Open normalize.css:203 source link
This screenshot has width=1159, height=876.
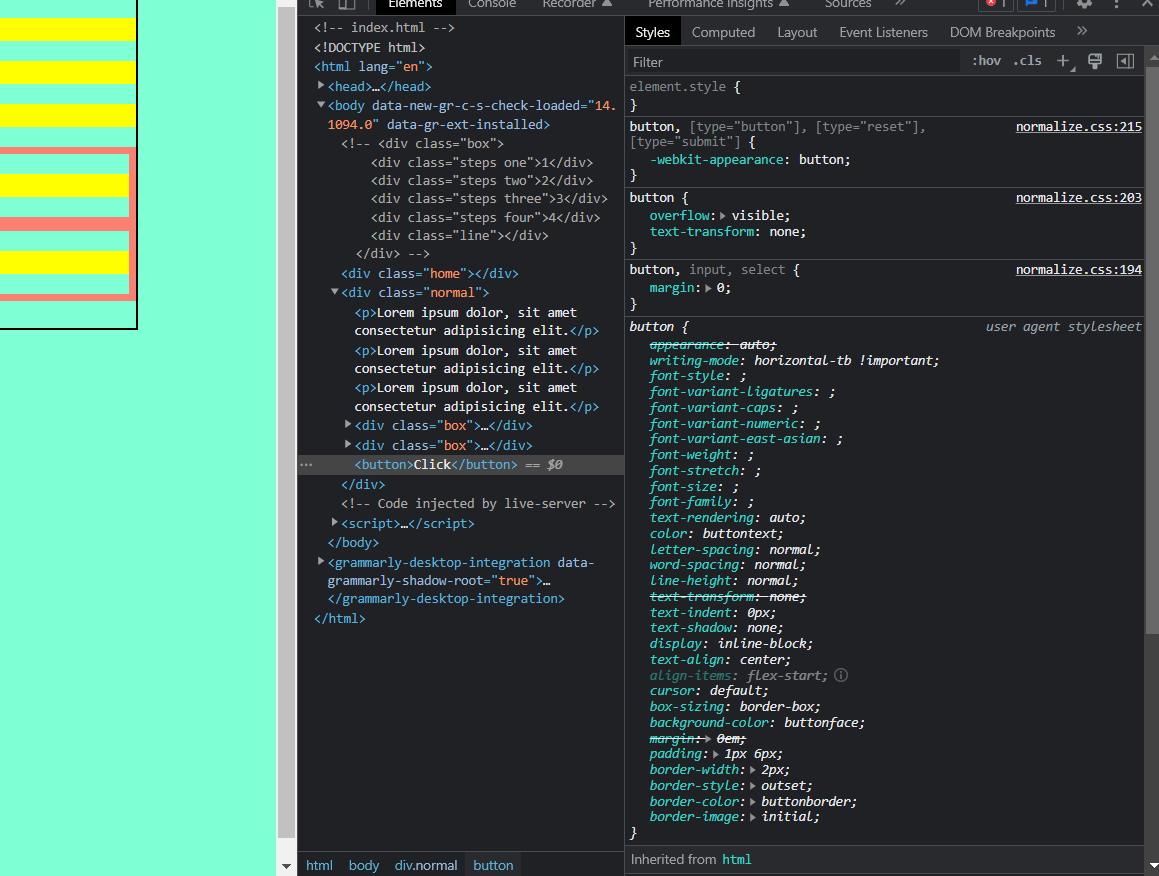pos(1078,197)
